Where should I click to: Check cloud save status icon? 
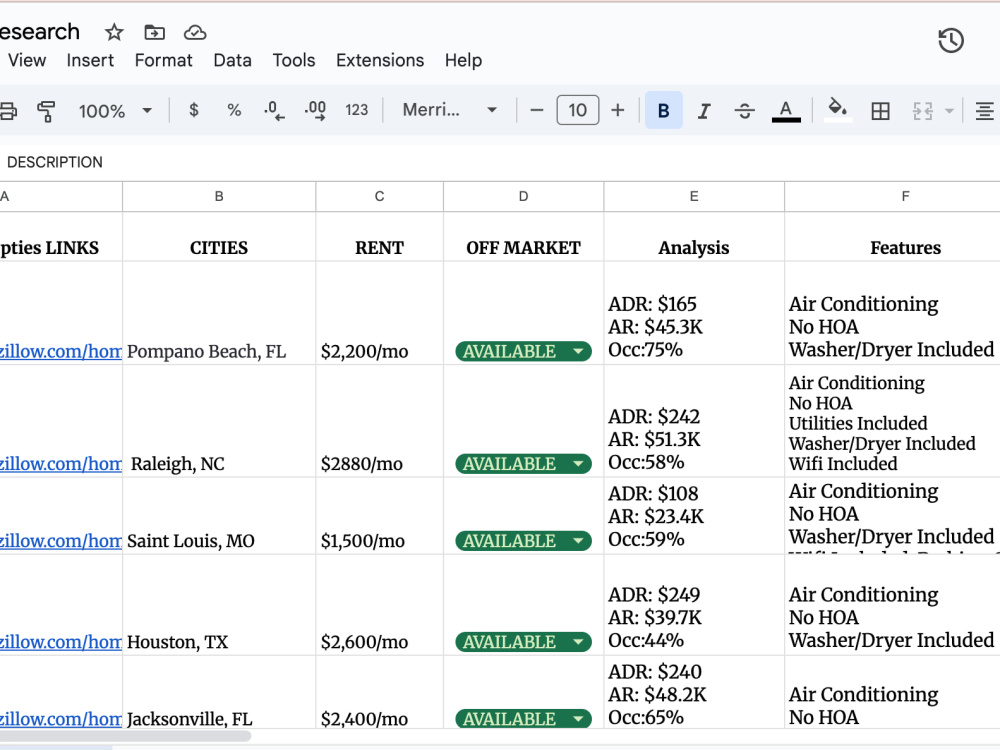coord(195,32)
